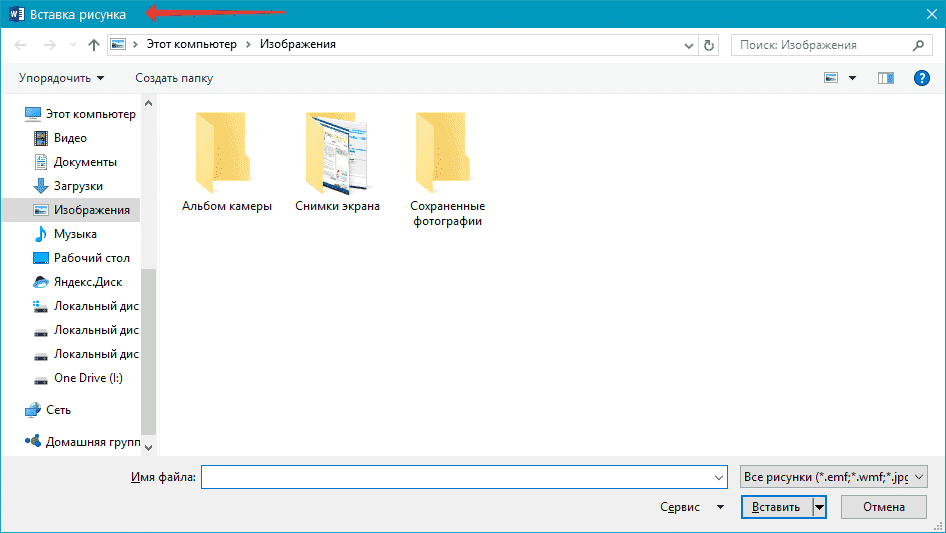Focus the 'Поиск: Изображения' search box

click(832, 45)
